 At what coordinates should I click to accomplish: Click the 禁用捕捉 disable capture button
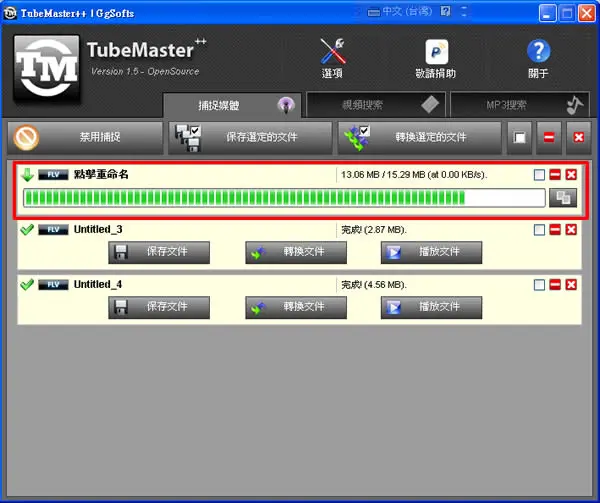pos(85,138)
